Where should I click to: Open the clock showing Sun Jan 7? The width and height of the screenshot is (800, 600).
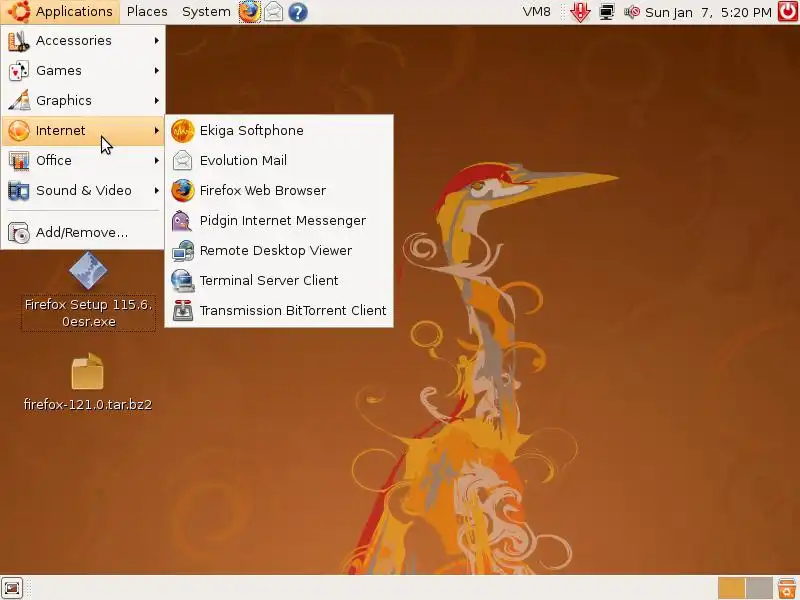tap(708, 12)
